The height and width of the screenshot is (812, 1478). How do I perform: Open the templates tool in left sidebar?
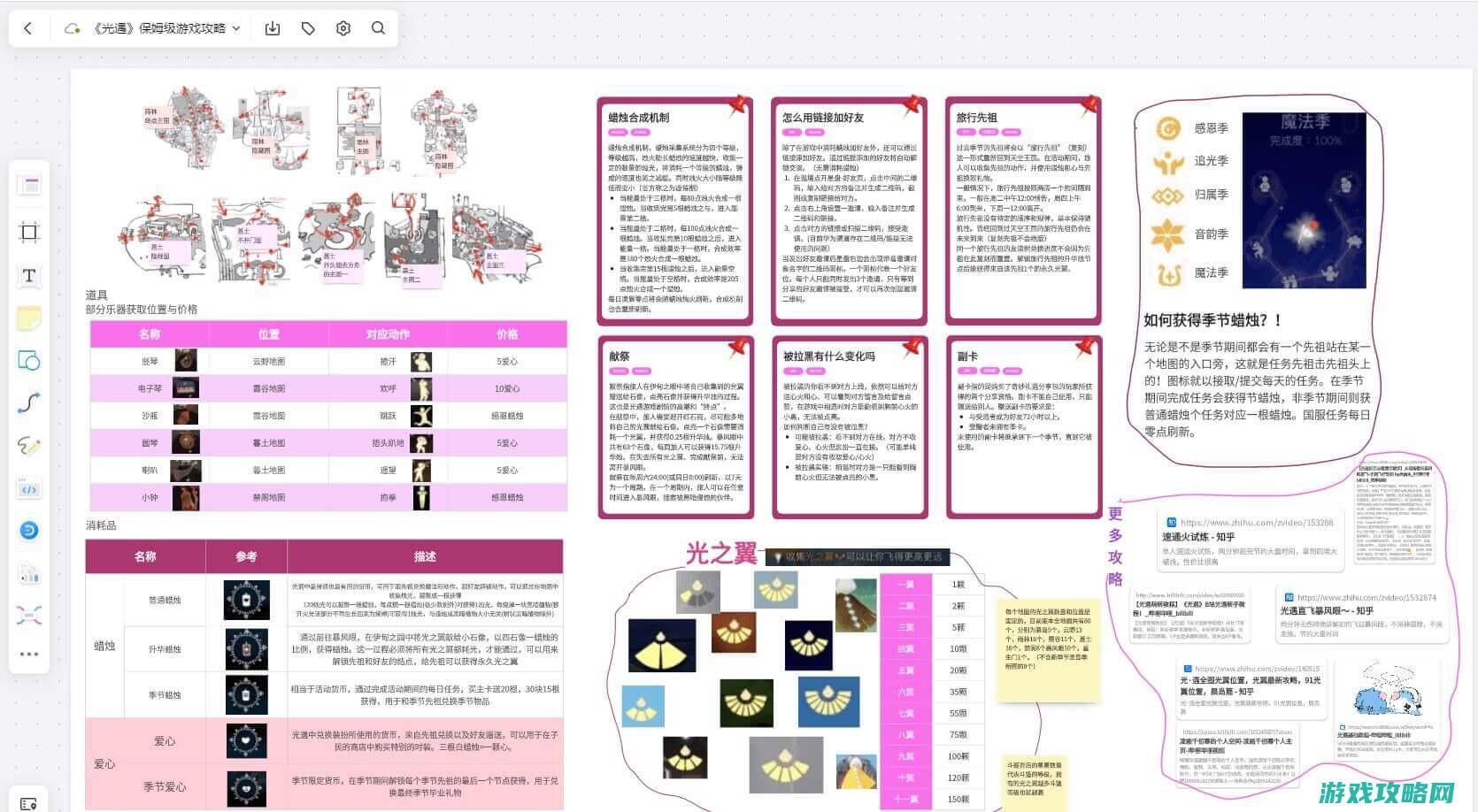tap(29, 185)
